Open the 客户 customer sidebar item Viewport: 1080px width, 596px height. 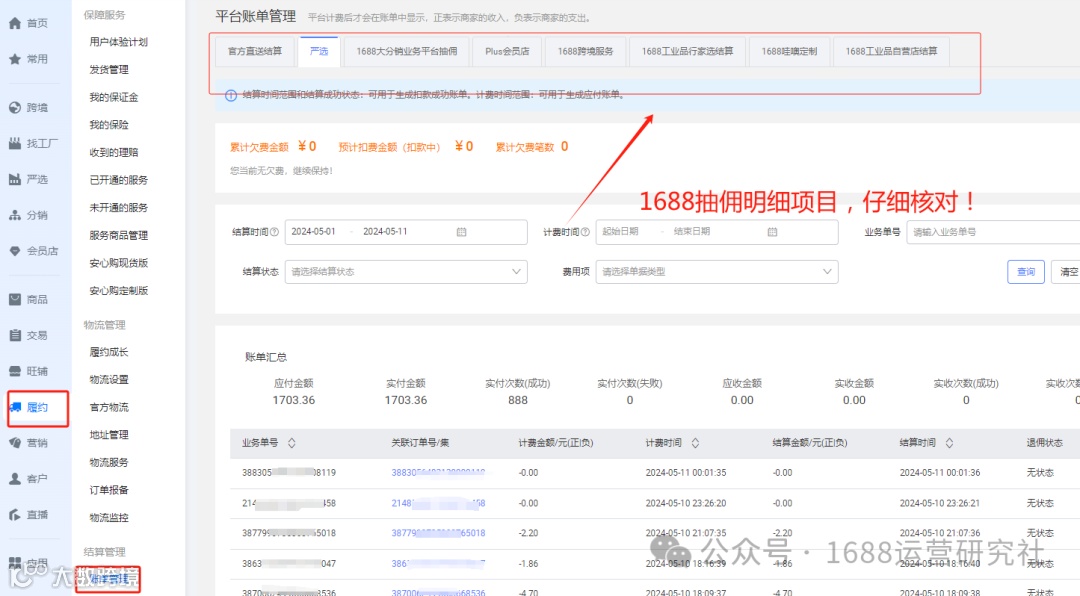click(x=28, y=479)
